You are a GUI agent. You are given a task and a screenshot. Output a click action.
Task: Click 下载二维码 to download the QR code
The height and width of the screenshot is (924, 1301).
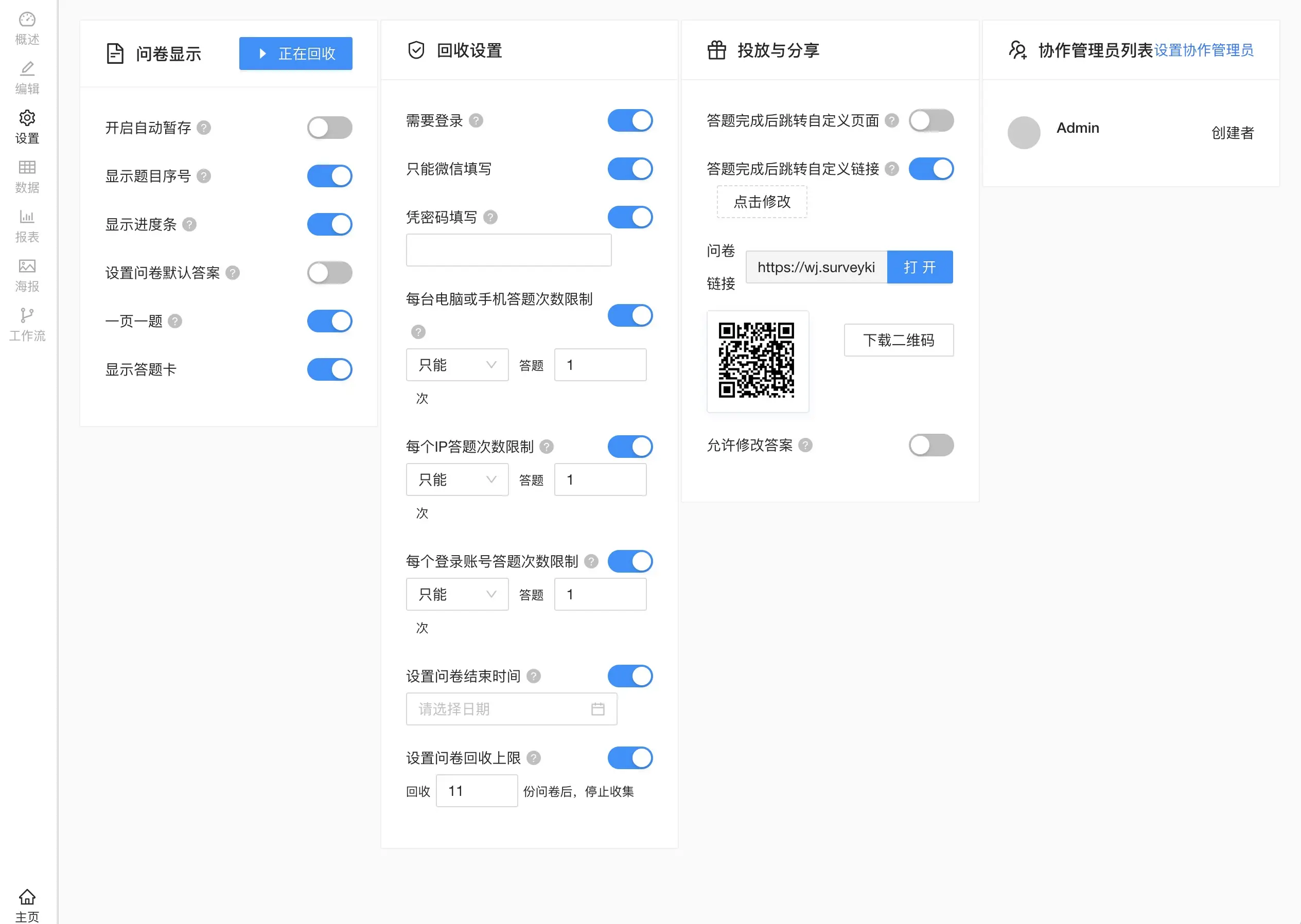tap(898, 340)
